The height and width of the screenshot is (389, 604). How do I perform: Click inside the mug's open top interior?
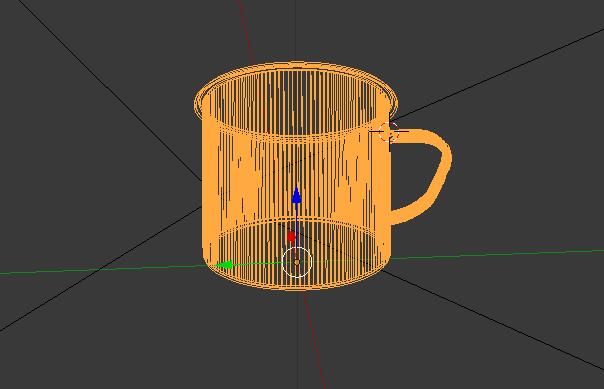point(296,100)
